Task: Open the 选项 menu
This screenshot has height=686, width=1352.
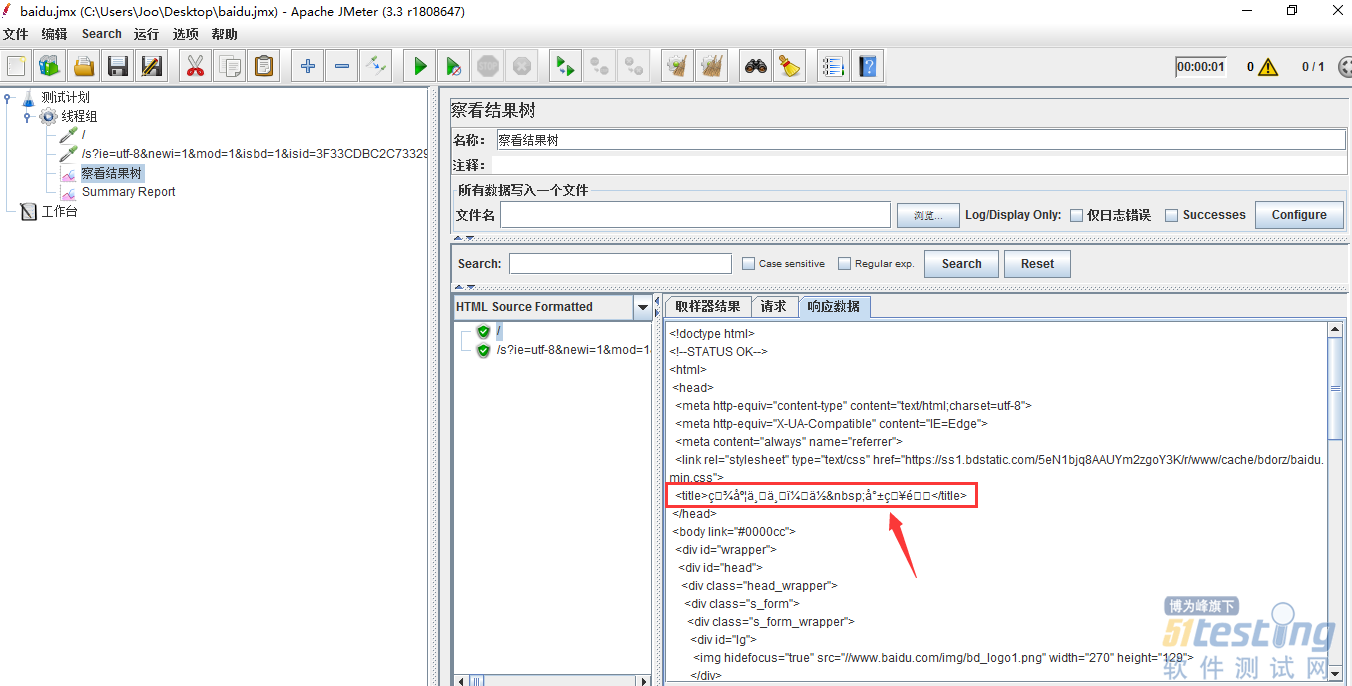Action: [x=186, y=34]
